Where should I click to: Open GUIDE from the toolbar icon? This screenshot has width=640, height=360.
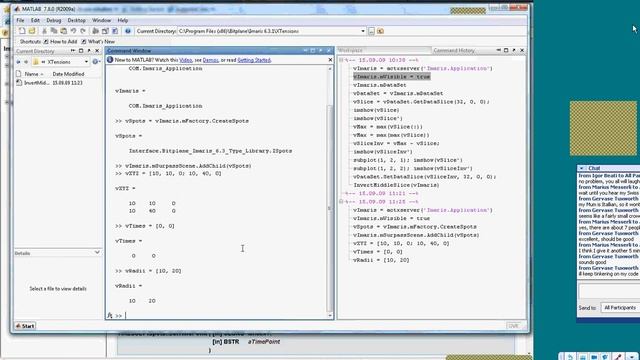pos(105,31)
